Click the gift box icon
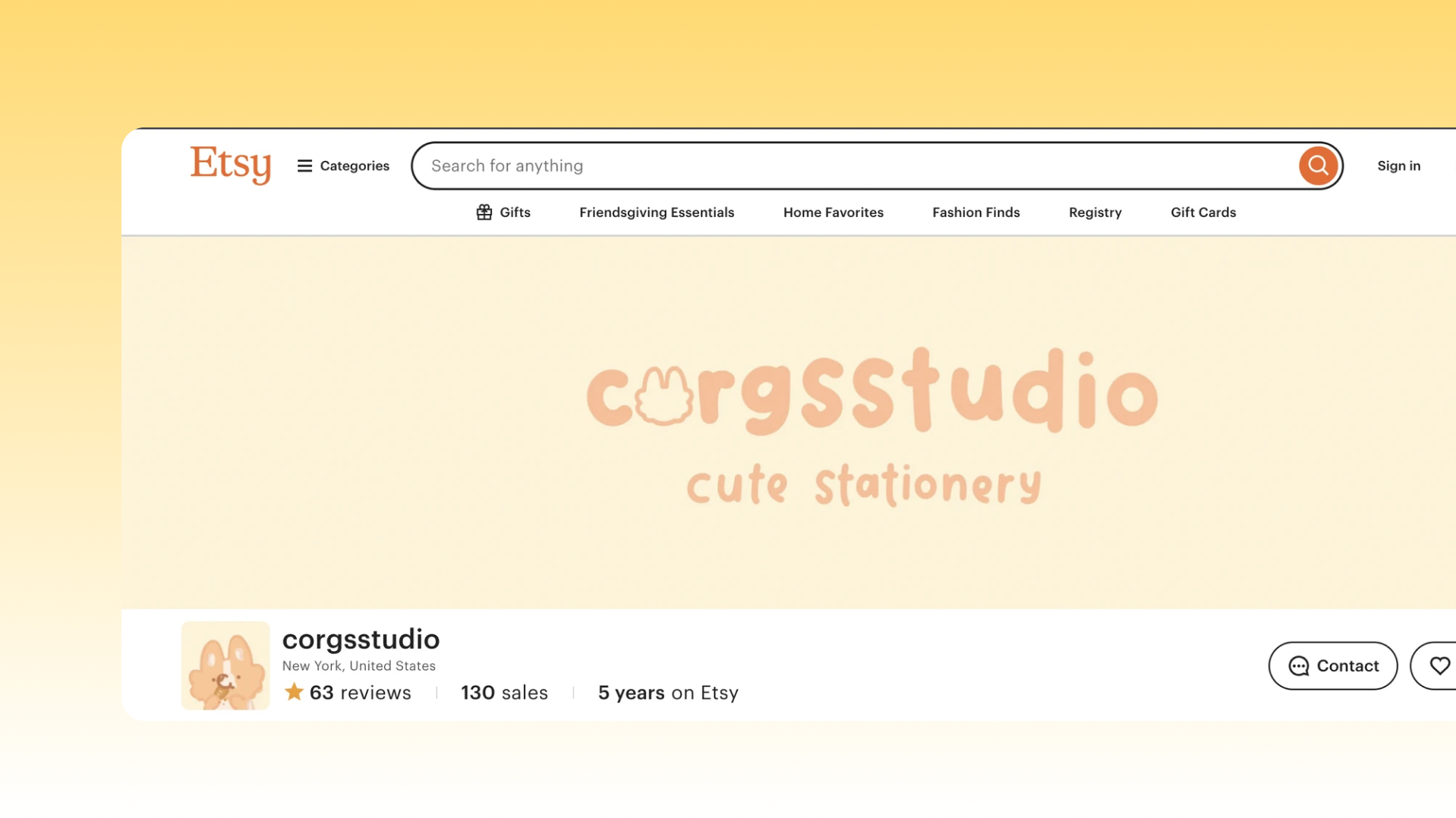Image resolution: width=1456 pixels, height=818 pixels. pyautogui.click(x=484, y=212)
